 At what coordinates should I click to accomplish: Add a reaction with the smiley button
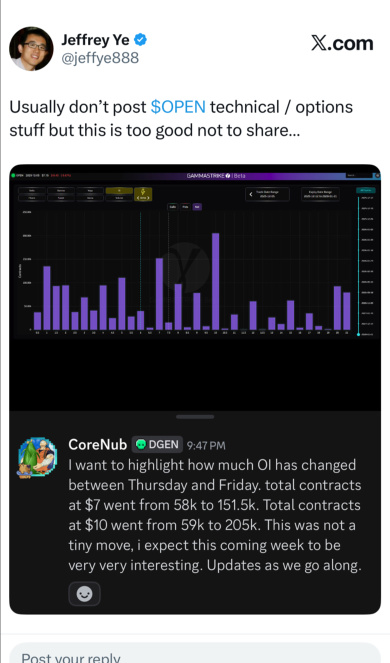(85, 594)
